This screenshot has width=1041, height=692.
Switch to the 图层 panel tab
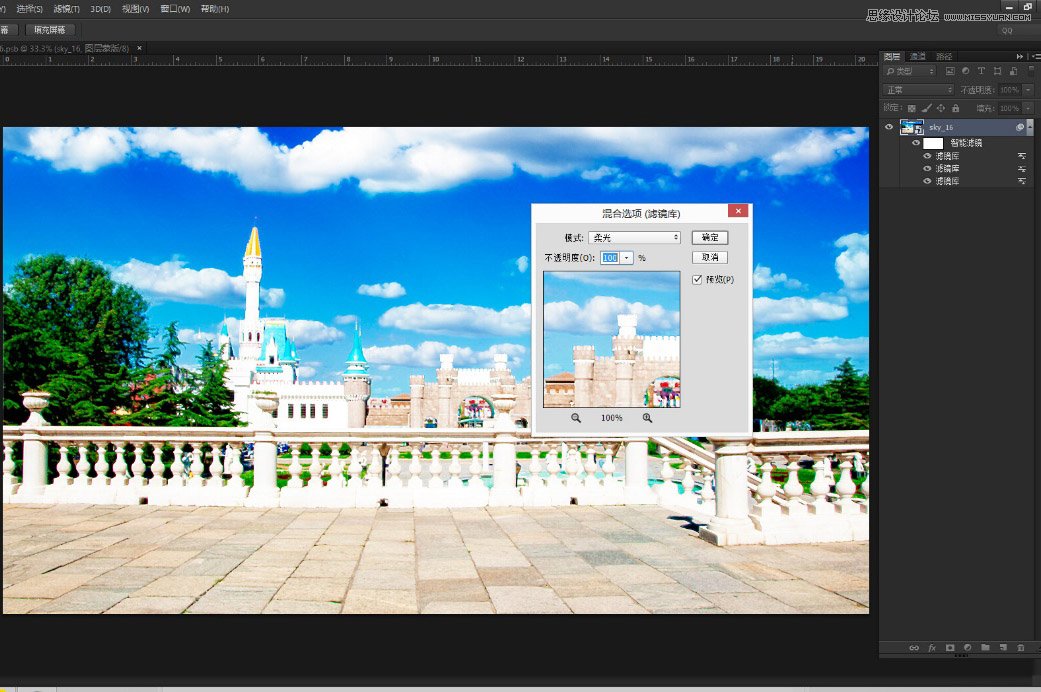[x=892, y=56]
